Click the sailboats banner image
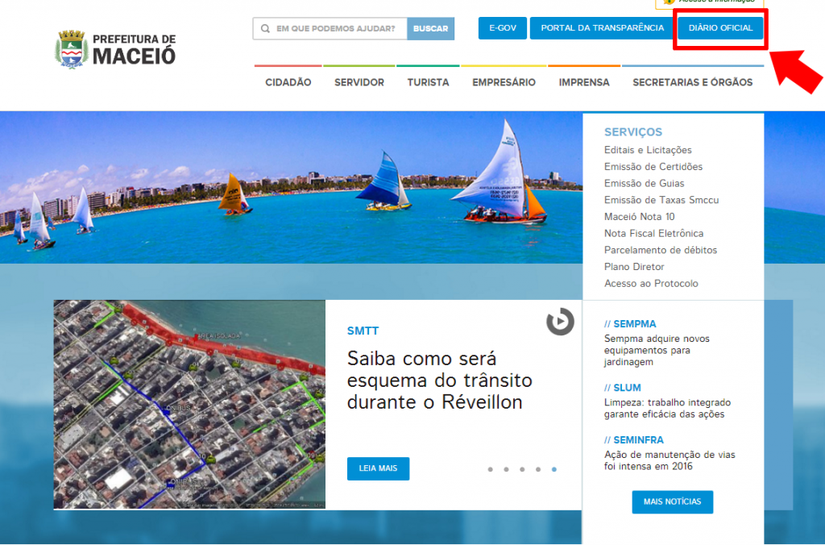825x545 pixels. (x=291, y=187)
